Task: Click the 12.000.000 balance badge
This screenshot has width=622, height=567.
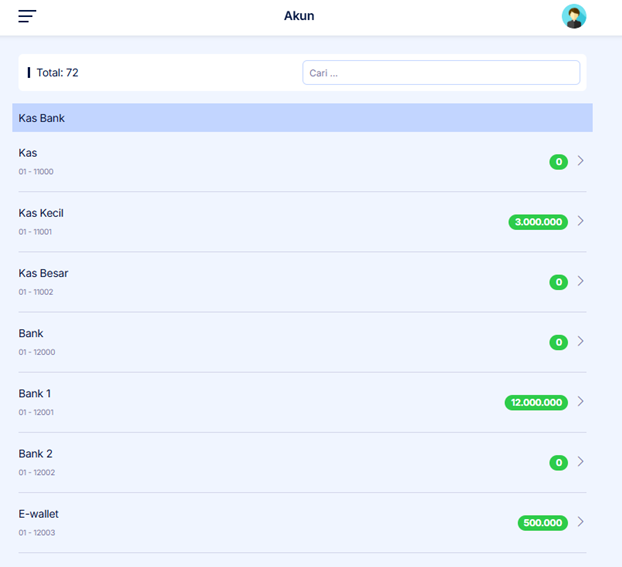Action: (x=536, y=402)
